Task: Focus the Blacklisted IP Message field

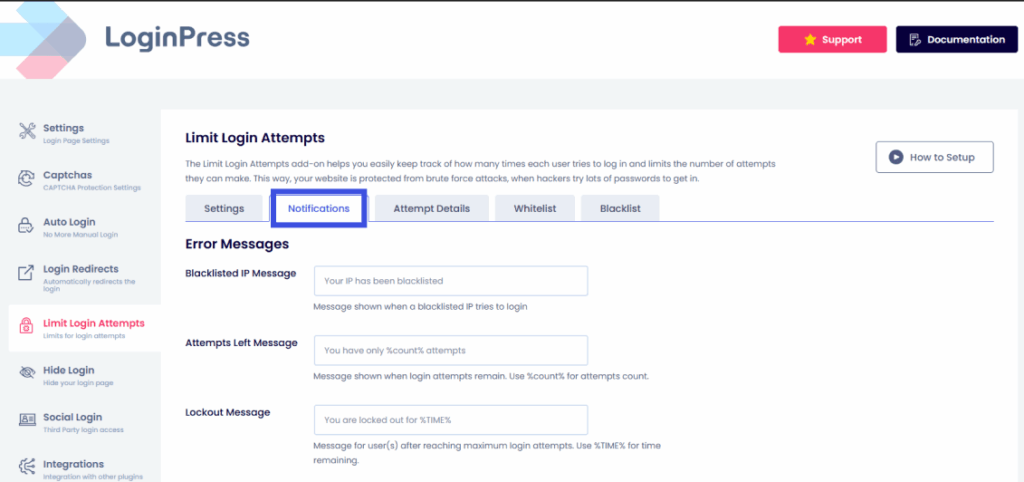Action: (450, 281)
